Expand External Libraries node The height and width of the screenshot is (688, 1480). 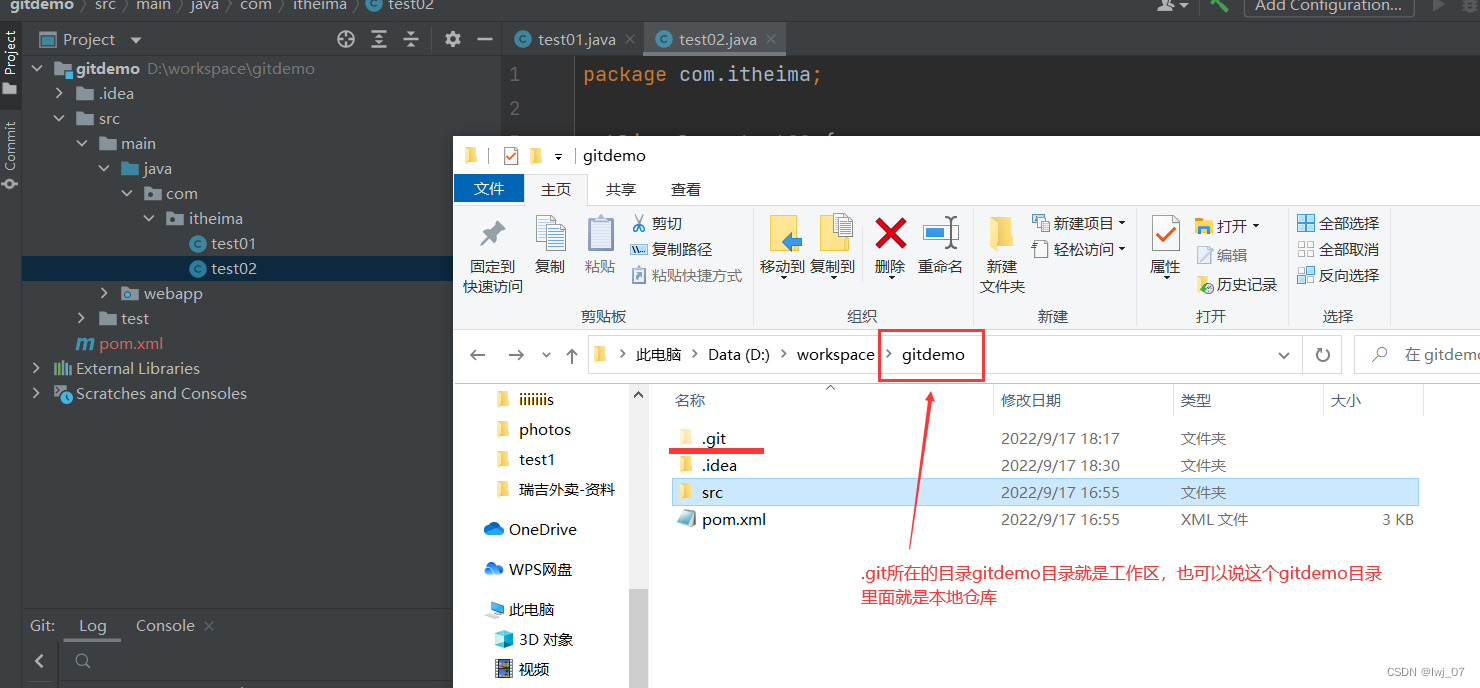(x=37, y=369)
